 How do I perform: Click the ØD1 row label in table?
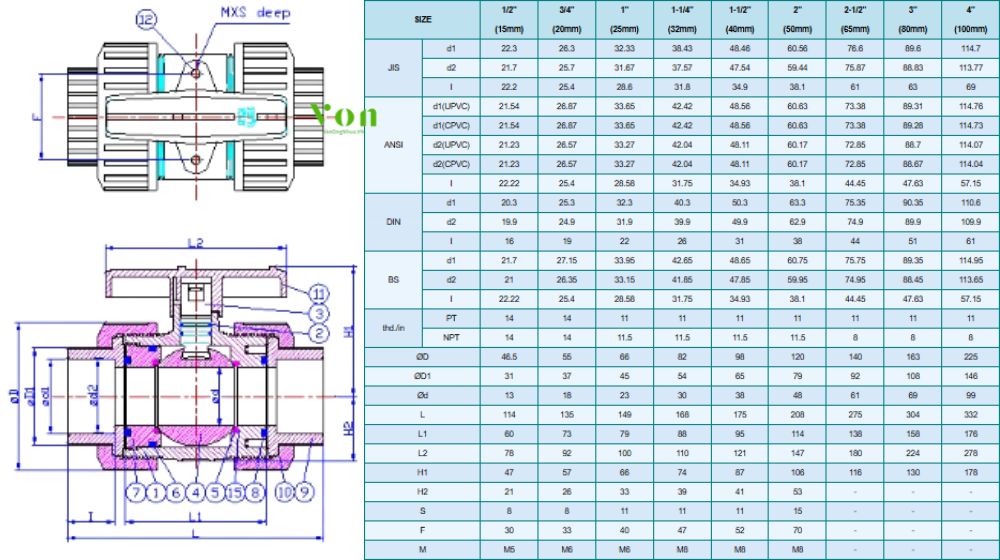click(x=422, y=376)
